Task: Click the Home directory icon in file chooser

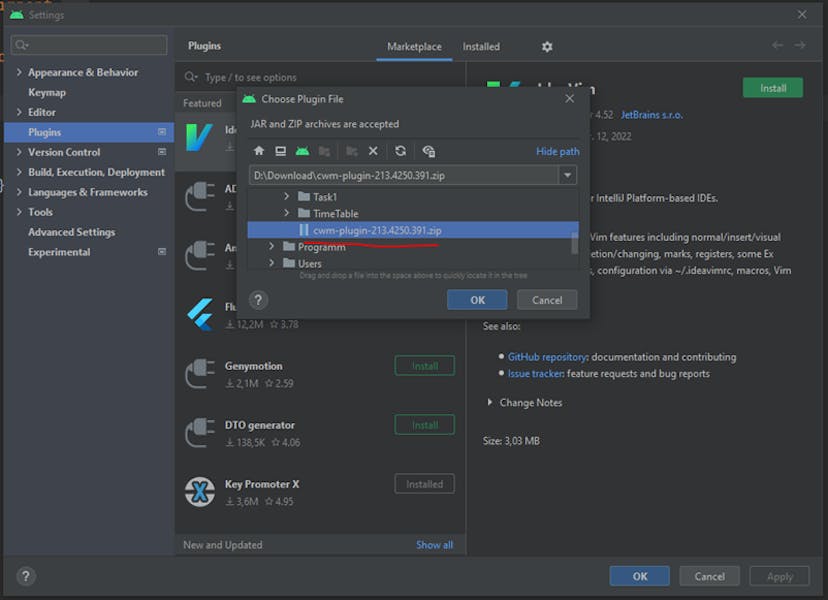Action: pyautogui.click(x=259, y=151)
